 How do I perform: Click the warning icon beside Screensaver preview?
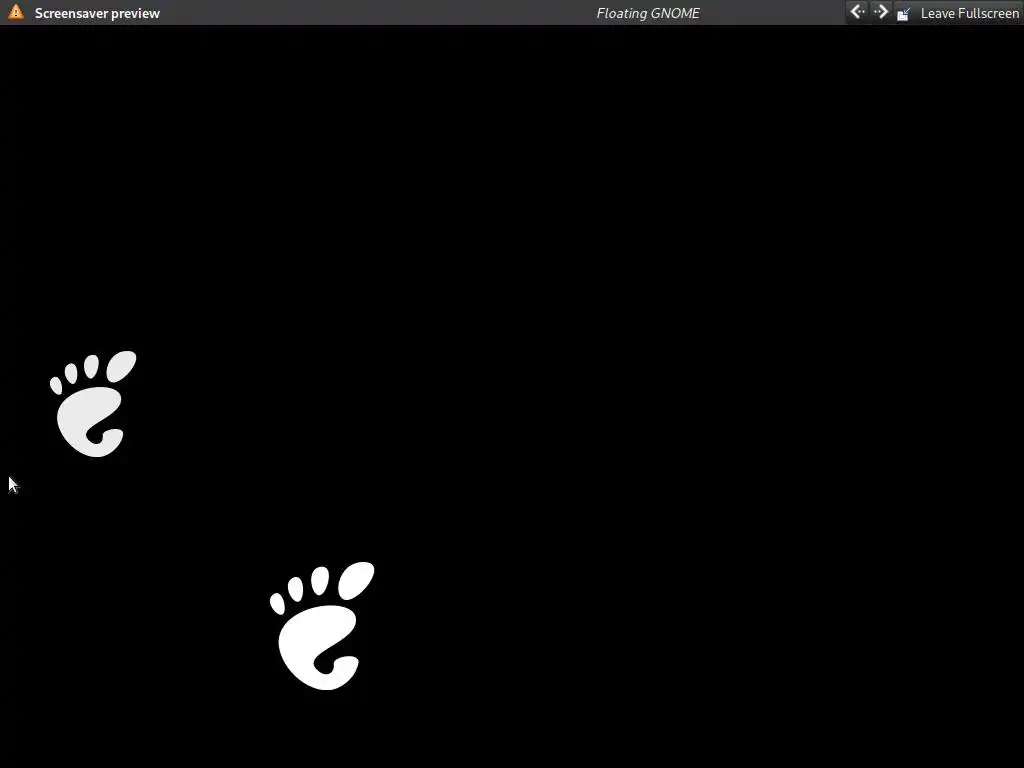pos(16,12)
